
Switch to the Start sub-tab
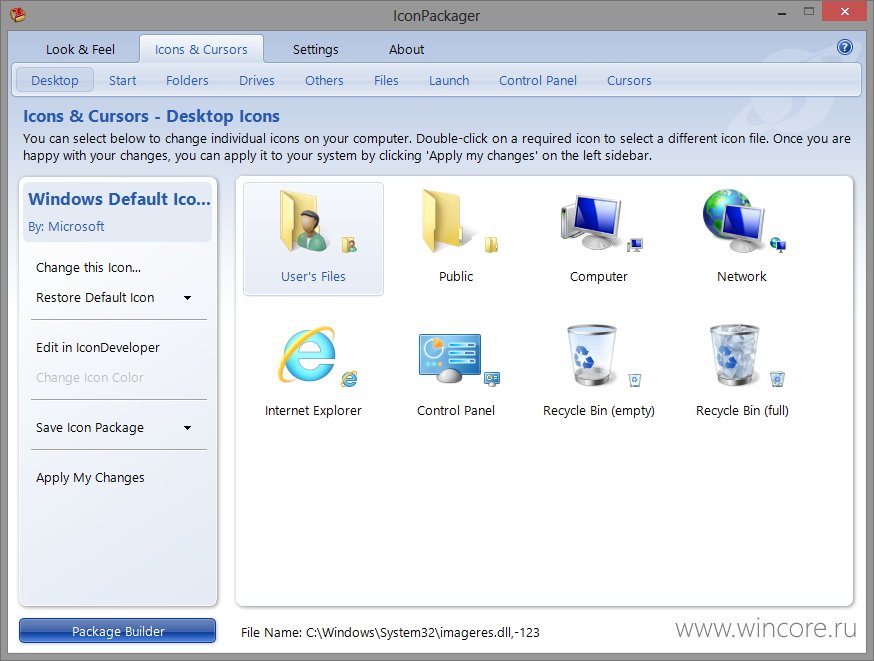click(123, 80)
